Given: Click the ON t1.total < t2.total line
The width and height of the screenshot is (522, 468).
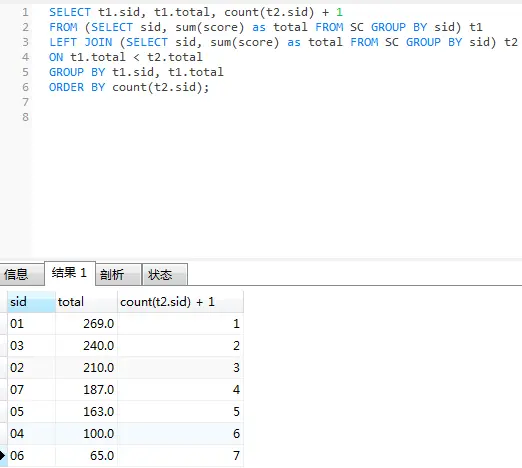Looking at the screenshot, I should click(126, 57).
